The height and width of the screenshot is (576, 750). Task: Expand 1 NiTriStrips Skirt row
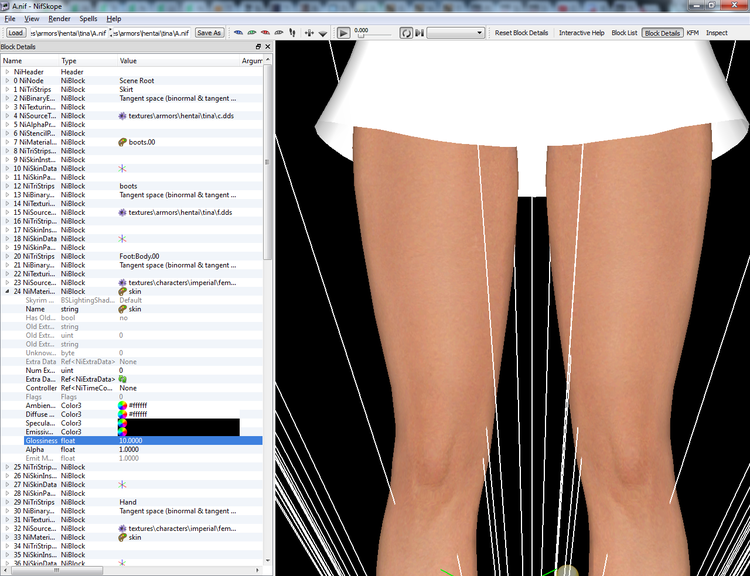(x=7, y=89)
